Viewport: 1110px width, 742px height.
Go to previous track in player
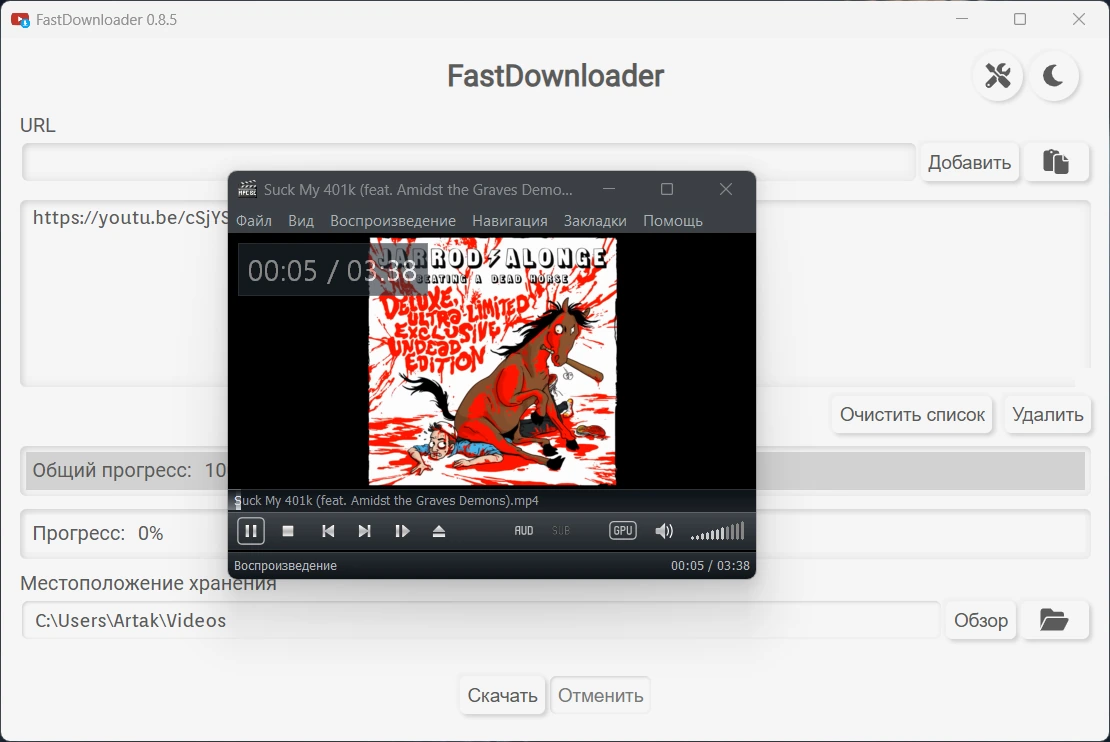(x=328, y=531)
